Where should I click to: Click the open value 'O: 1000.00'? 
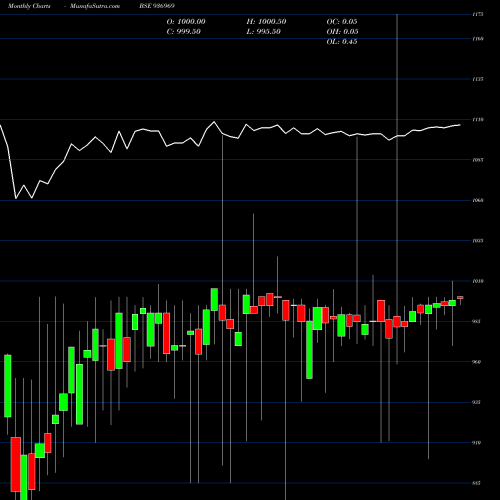coord(186,22)
